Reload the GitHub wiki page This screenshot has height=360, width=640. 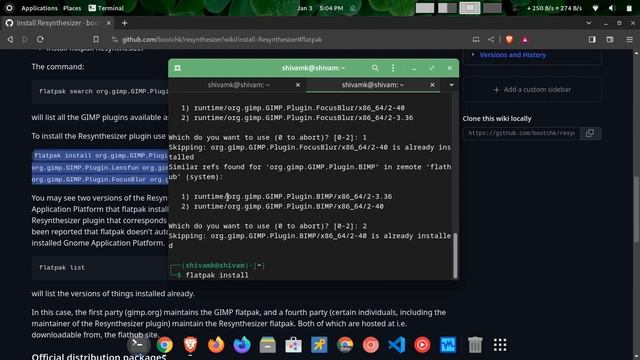click(x=40, y=40)
